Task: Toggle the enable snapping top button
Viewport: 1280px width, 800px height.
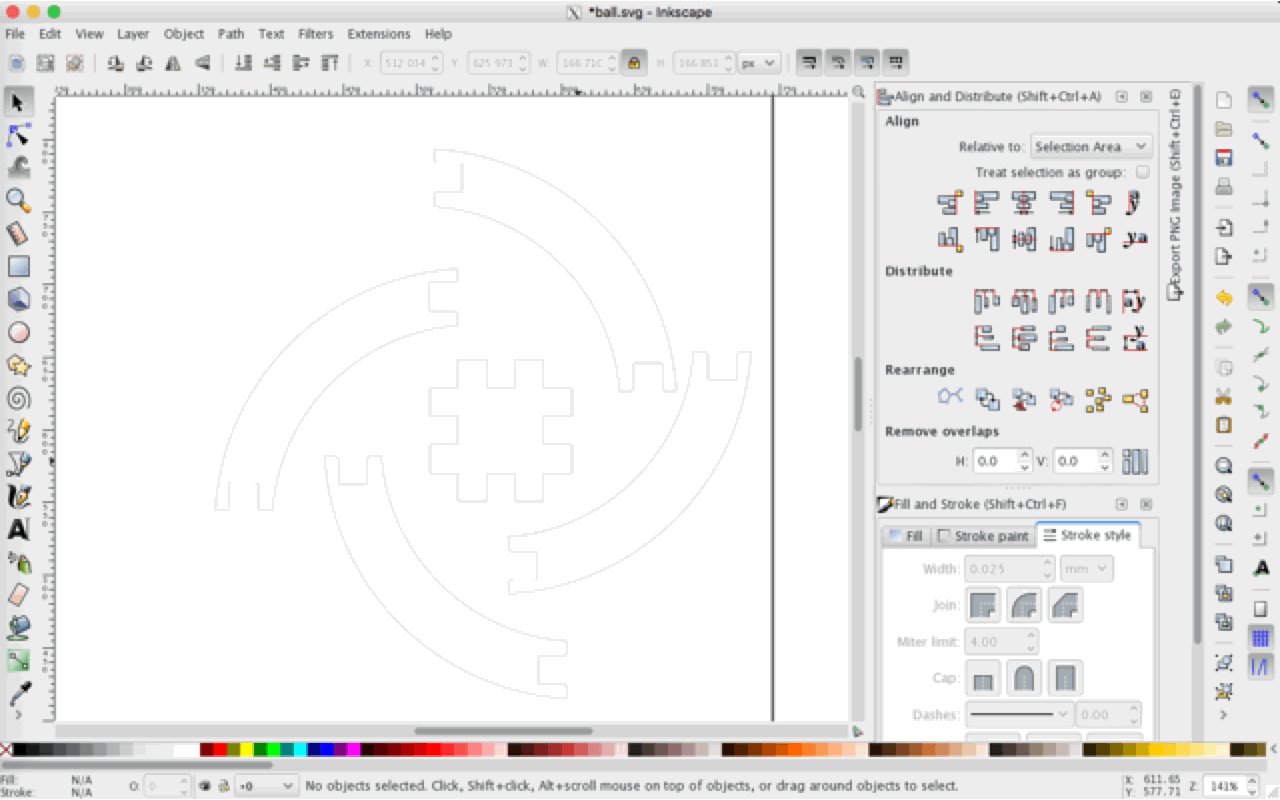Action: pos(1261,100)
